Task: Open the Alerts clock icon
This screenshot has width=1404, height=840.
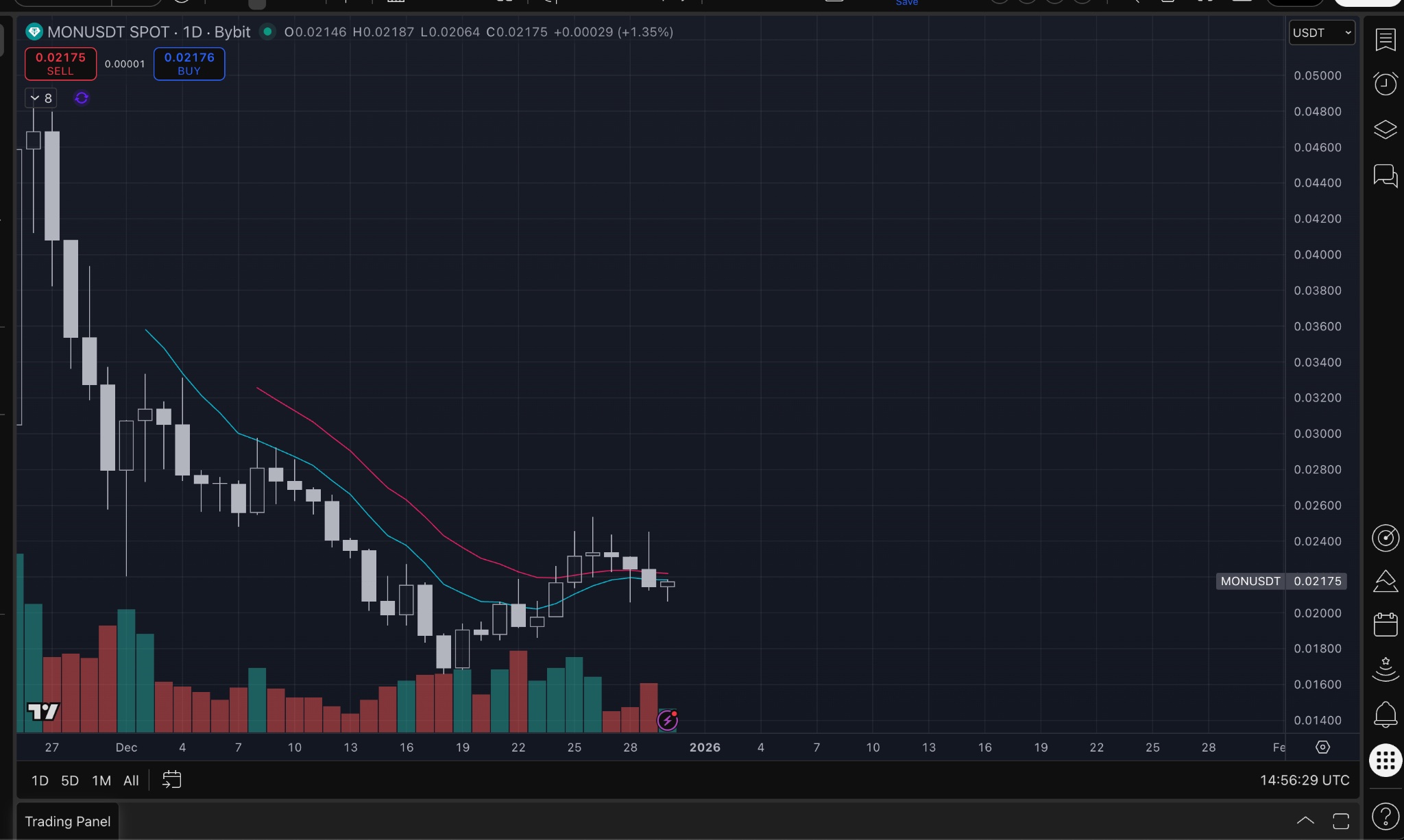Action: point(1385,84)
